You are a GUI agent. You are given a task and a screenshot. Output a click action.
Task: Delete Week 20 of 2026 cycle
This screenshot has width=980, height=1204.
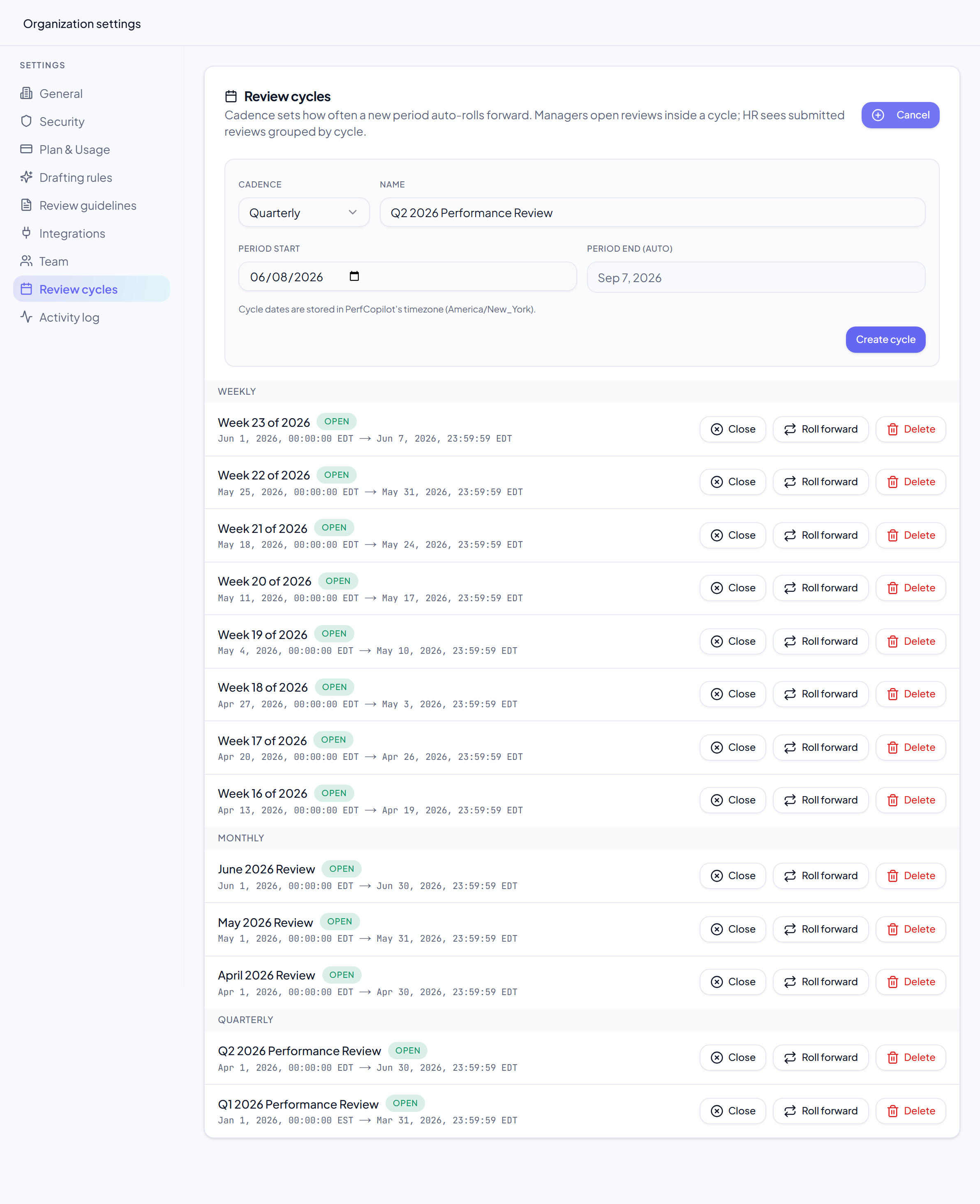[x=910, y=588]
